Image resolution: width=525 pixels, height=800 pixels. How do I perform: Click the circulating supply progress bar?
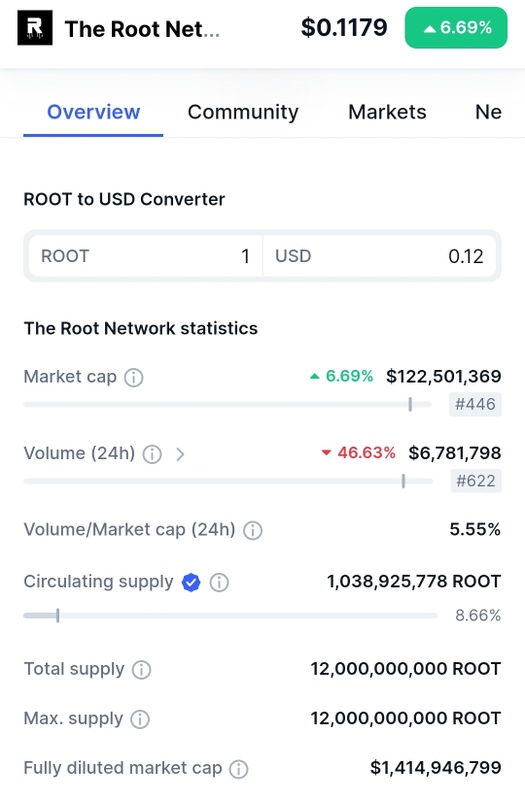[231, 616]
